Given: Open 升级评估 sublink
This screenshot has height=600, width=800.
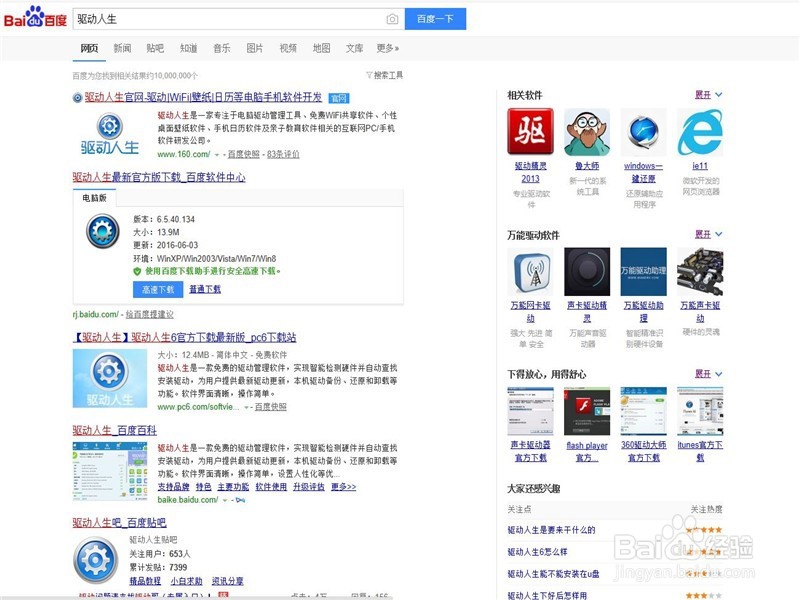Looking at the screenshot, I should [309, 487].
